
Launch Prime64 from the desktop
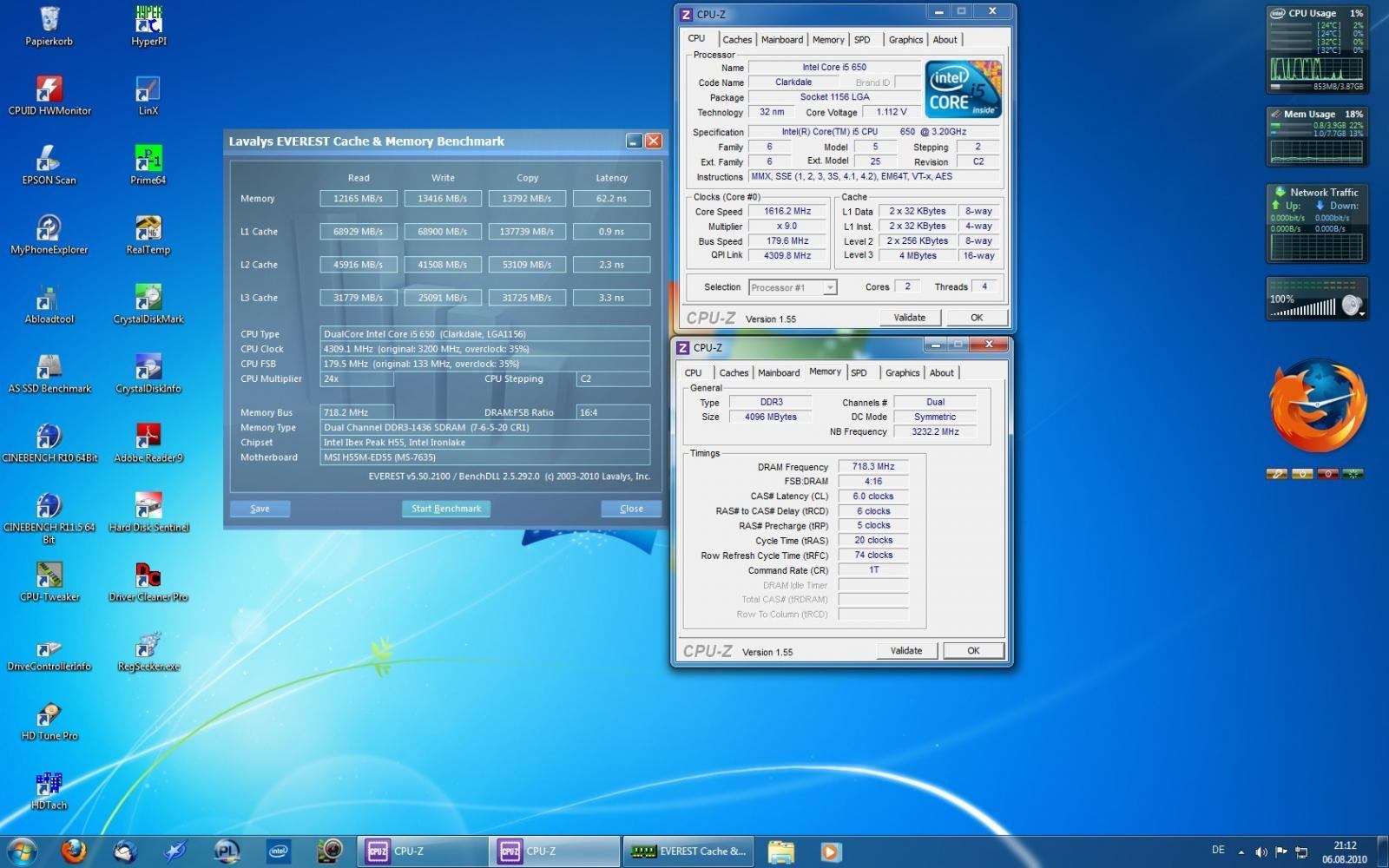coord(148,165)
